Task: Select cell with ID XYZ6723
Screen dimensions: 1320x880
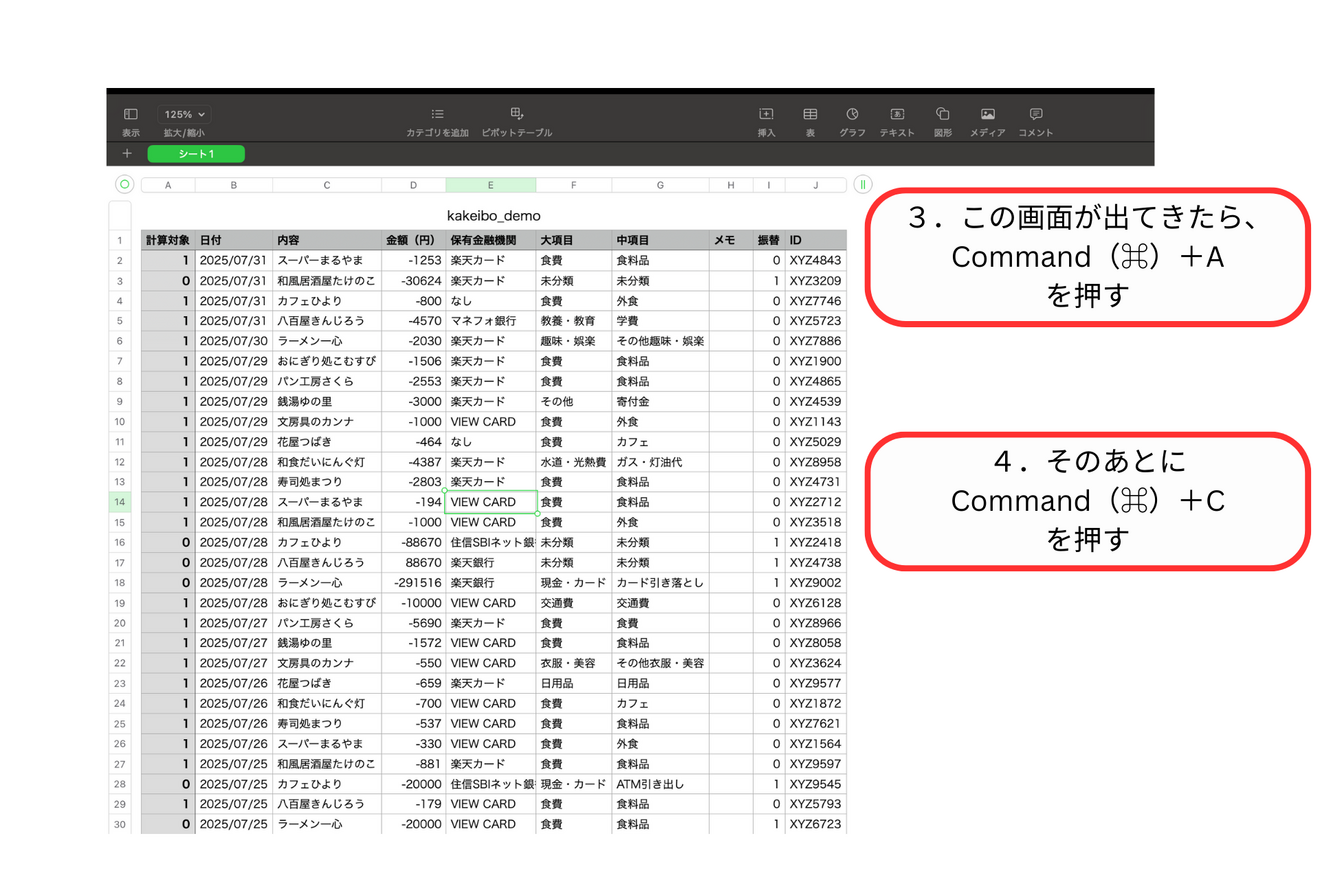Action: point(816,824)
